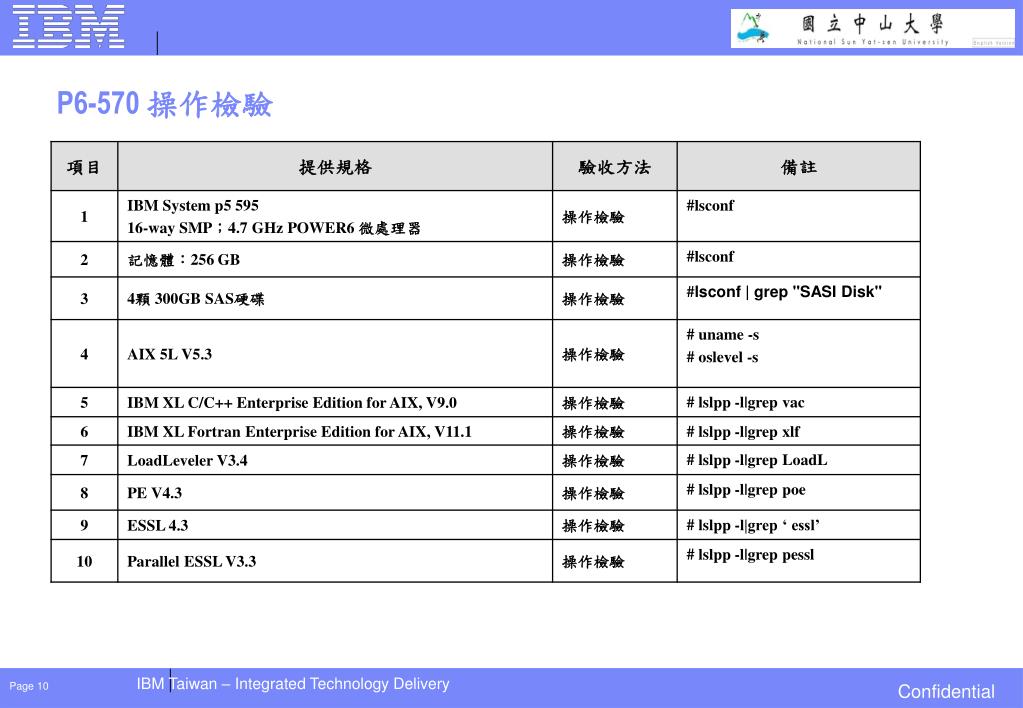The height and width of the screenshot is (708, 1023).
Task: Select the '4顆 300GB SAS硬碟' cell
Action: 335,299
